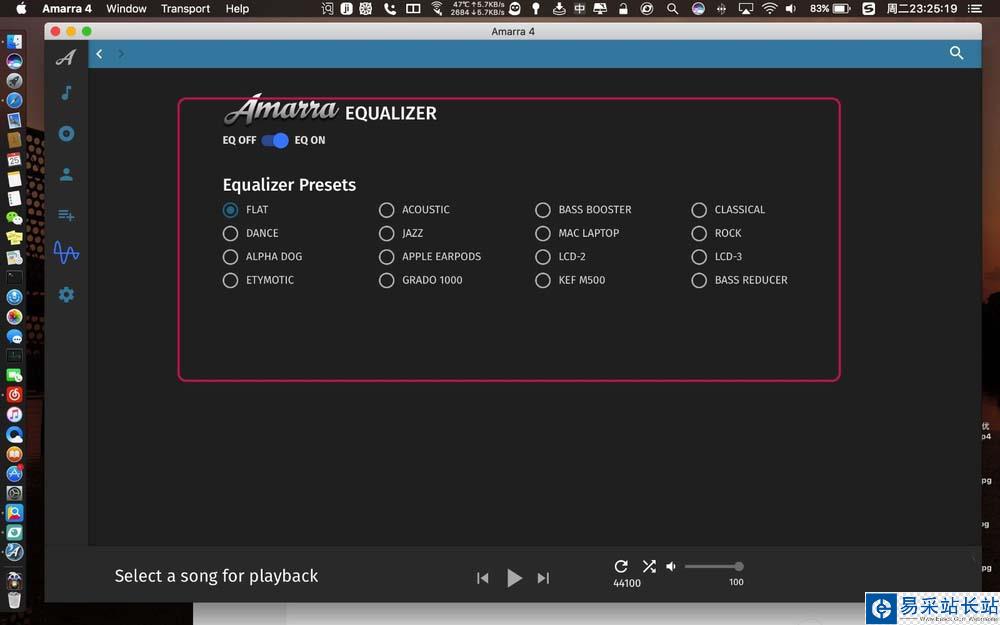
Task: Open NetEase Music in the Dock
Action: [x=14, y=395]
